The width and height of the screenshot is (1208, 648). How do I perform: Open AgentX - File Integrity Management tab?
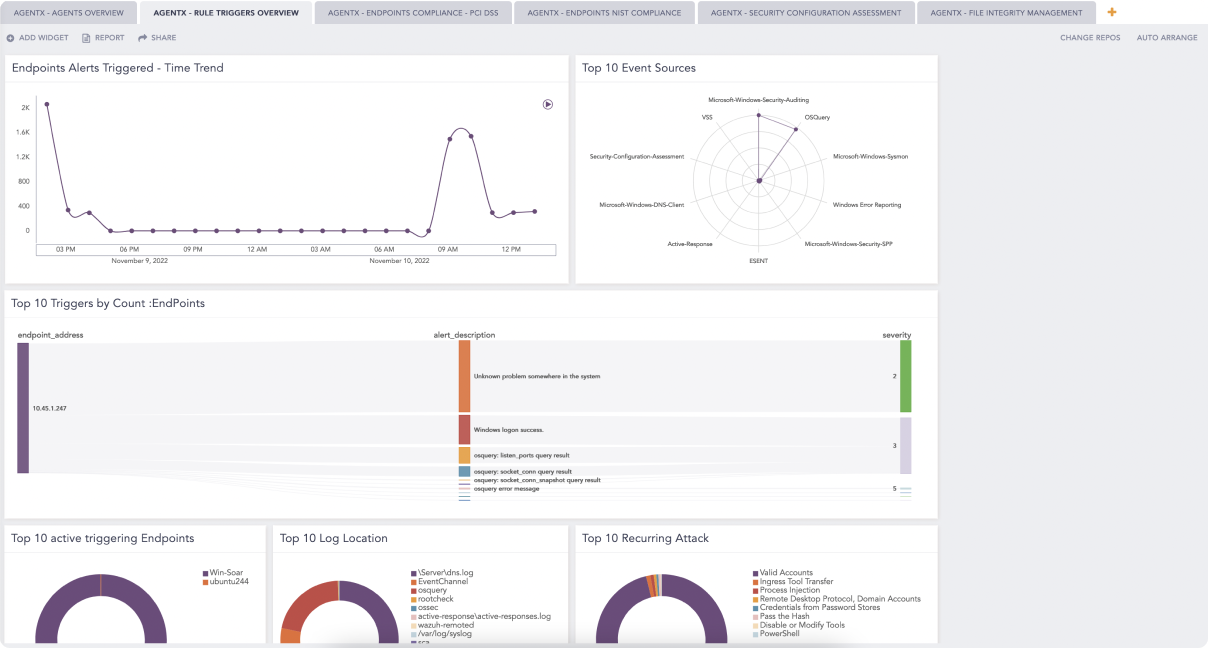1006,13
